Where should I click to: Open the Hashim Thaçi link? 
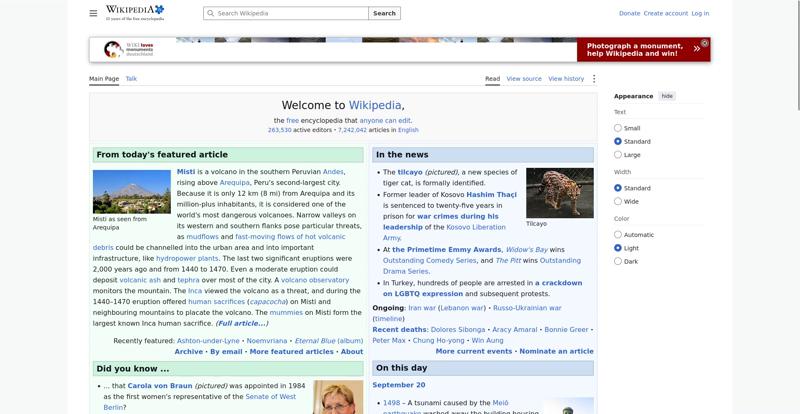click(491, 194)
